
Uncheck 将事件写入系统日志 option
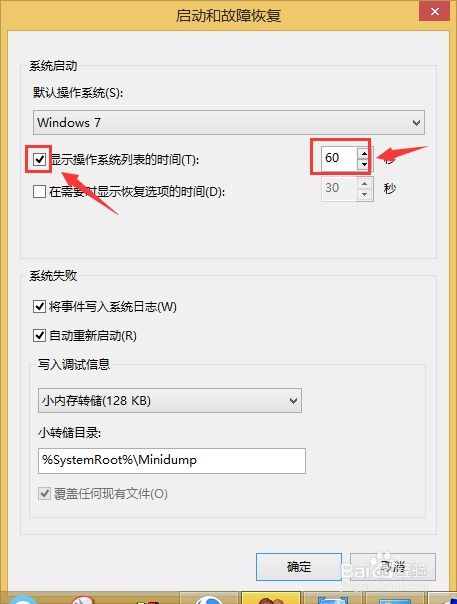pyautogui.click(x=39, y=307)
